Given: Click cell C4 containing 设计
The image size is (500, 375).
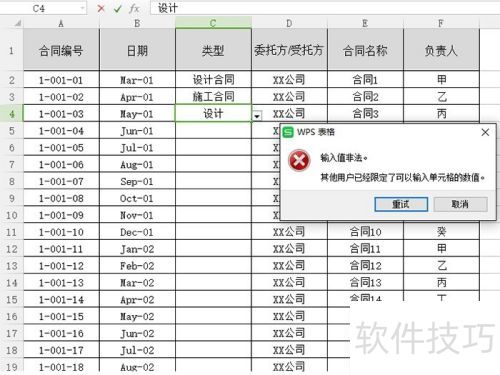Looking at the screenshot, I should pyautogui.click(x=213, y=114).
